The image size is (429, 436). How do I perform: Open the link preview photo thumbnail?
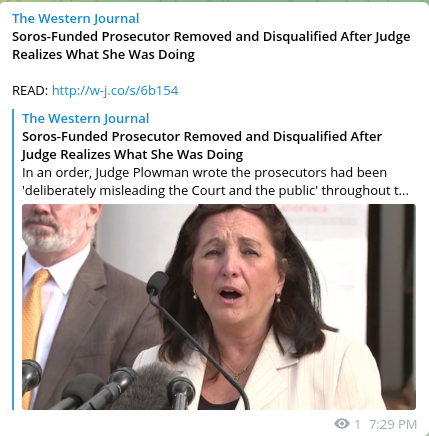point(219,307)
